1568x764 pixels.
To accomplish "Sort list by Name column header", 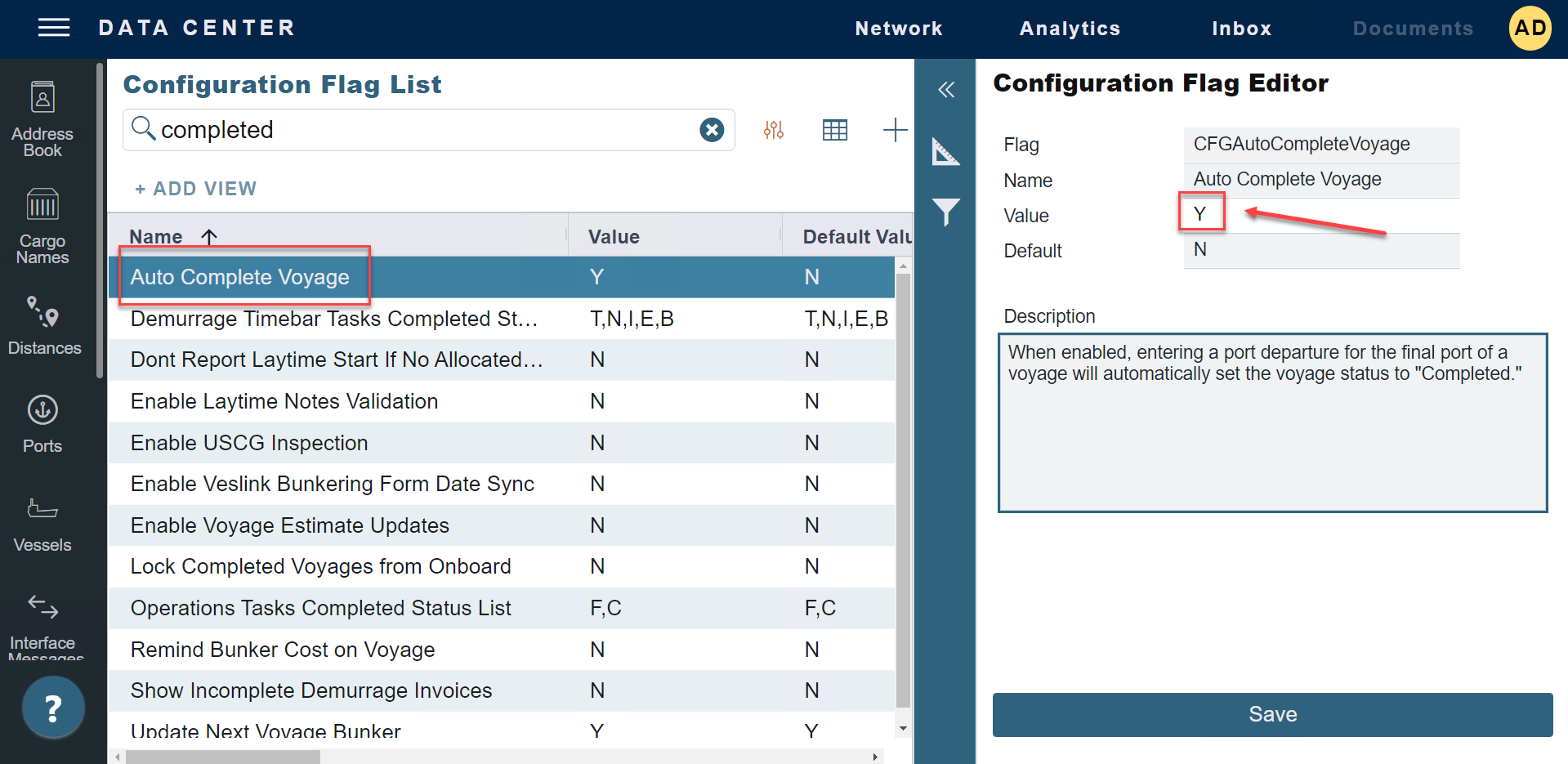I will click(x=156, y=237).
